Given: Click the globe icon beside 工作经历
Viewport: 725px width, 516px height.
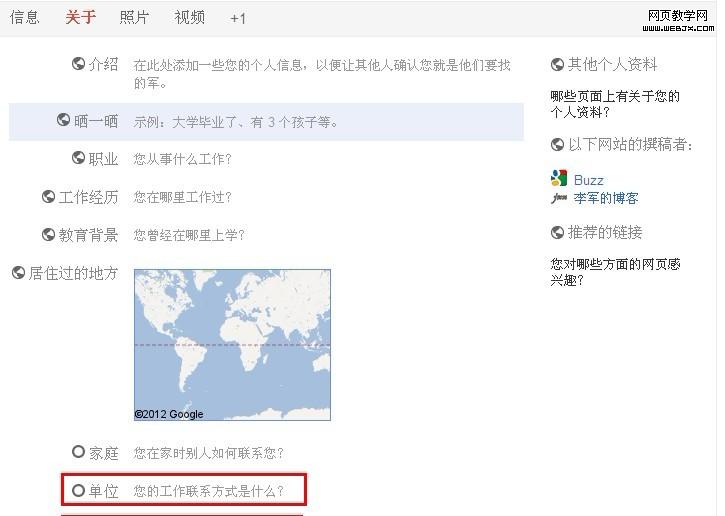Looking at the screenshot, I should tap(48, 196).
